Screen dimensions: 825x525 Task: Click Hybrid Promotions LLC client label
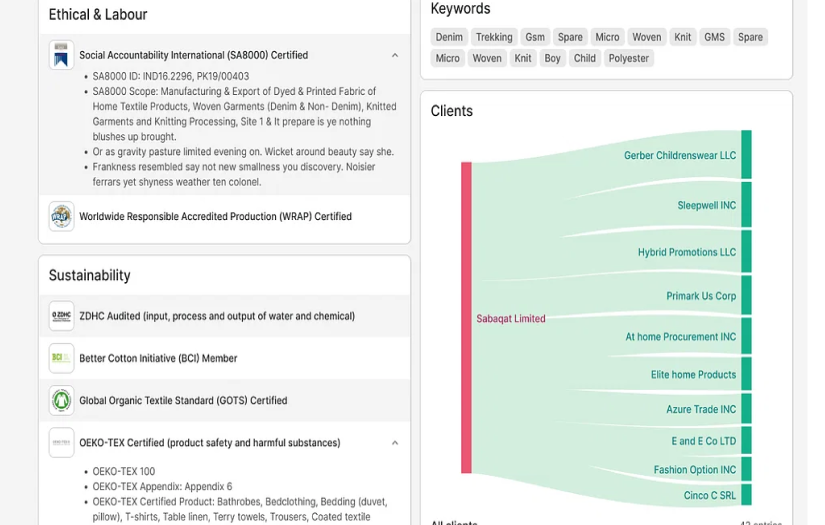(x=687, y=252)
